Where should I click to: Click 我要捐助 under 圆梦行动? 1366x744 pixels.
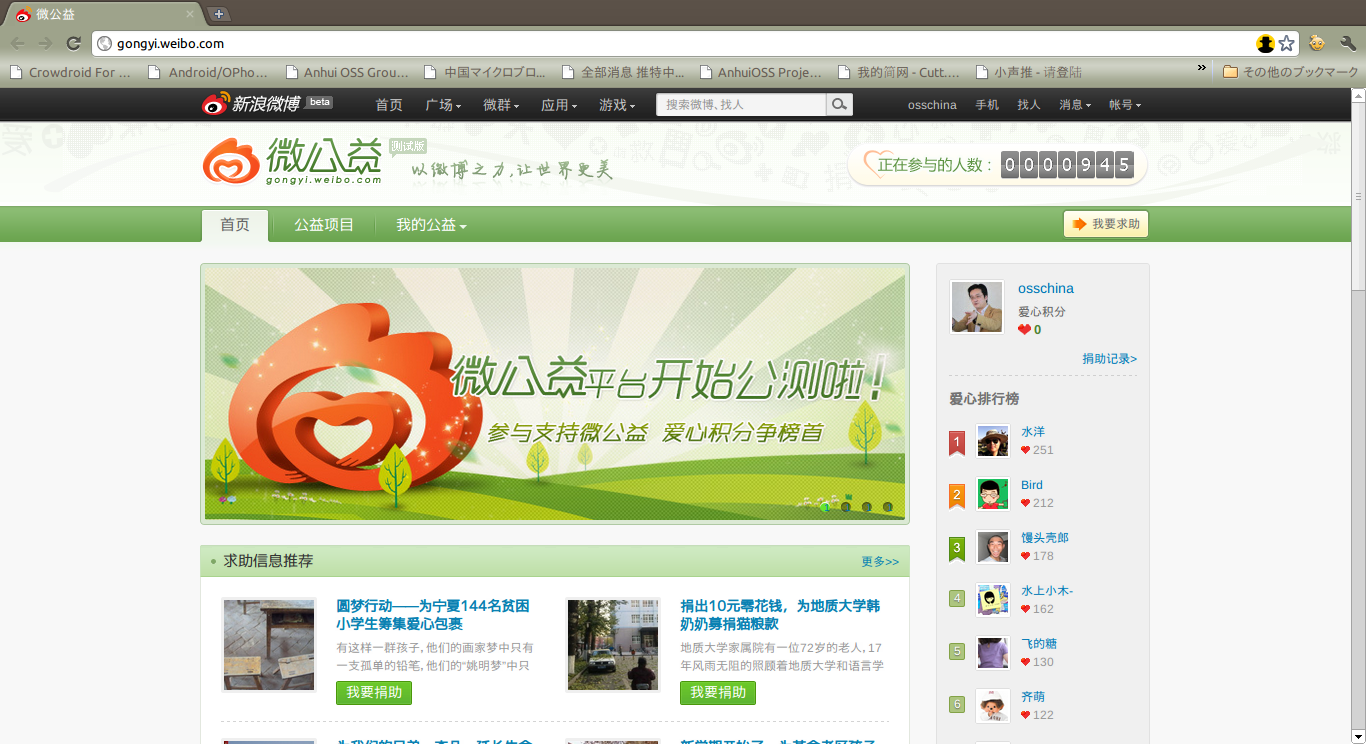374,692
